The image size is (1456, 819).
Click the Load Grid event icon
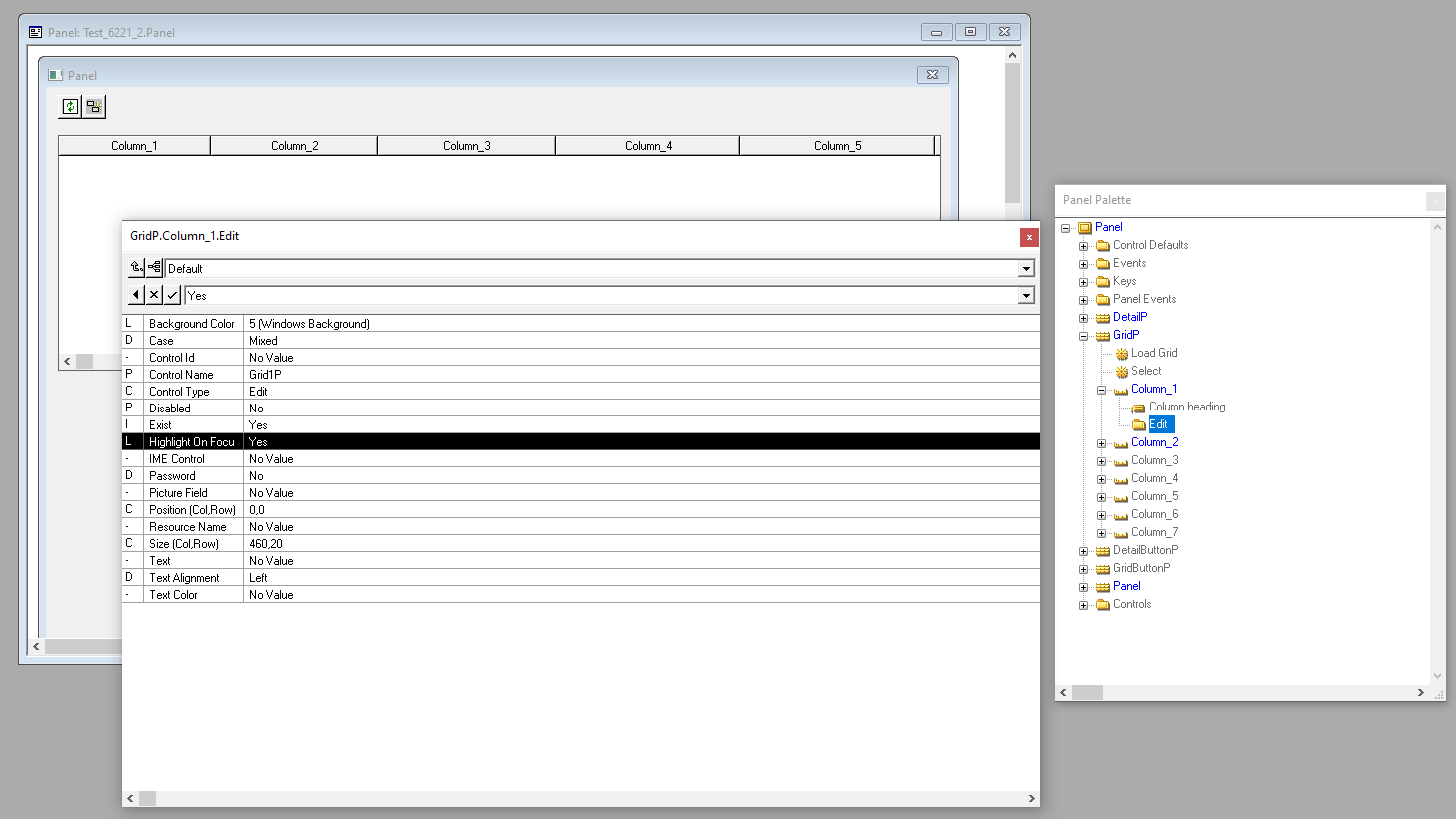pyautogui.click(x=1122, y=353)
